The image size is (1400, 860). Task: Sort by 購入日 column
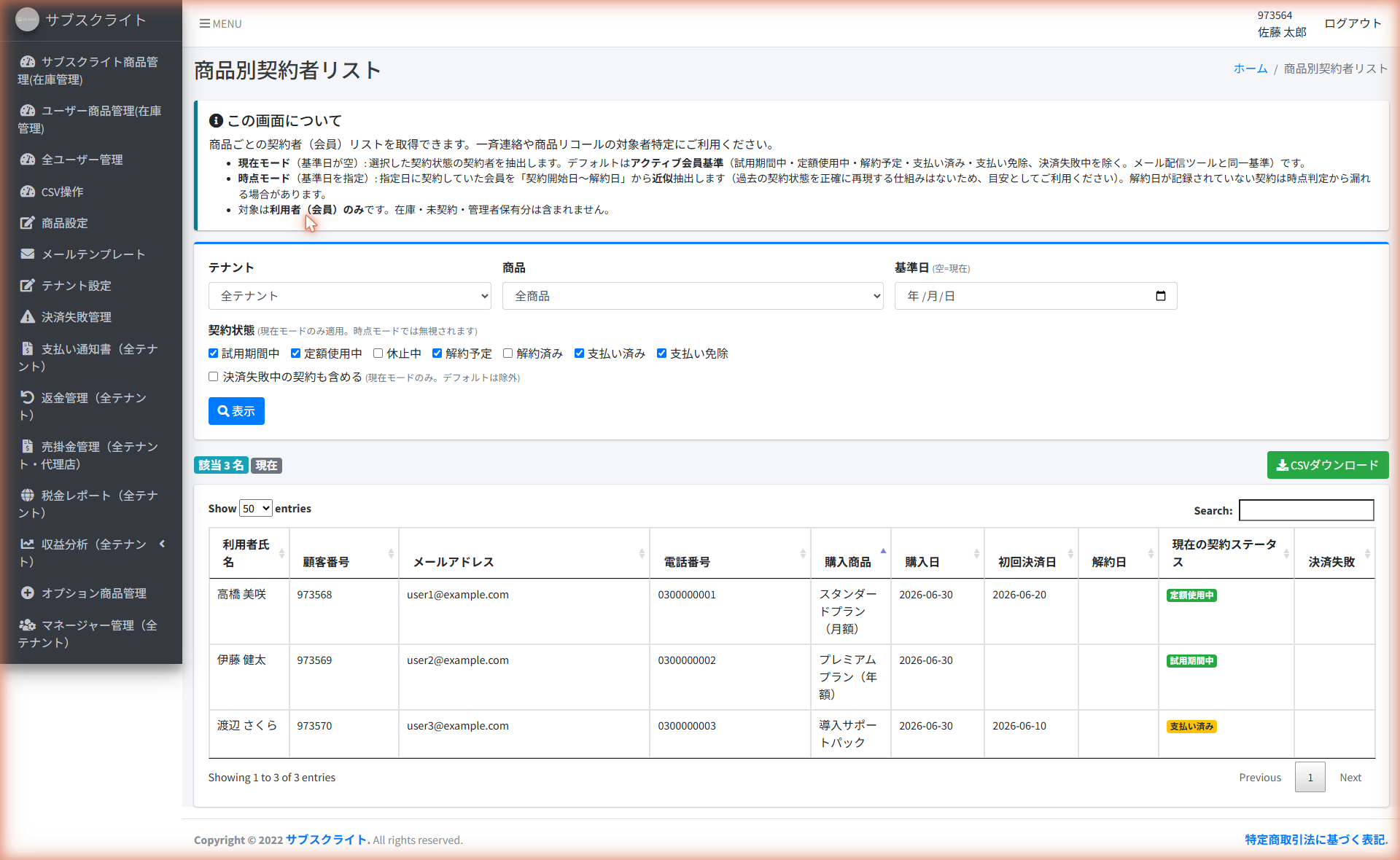point(937,553)
